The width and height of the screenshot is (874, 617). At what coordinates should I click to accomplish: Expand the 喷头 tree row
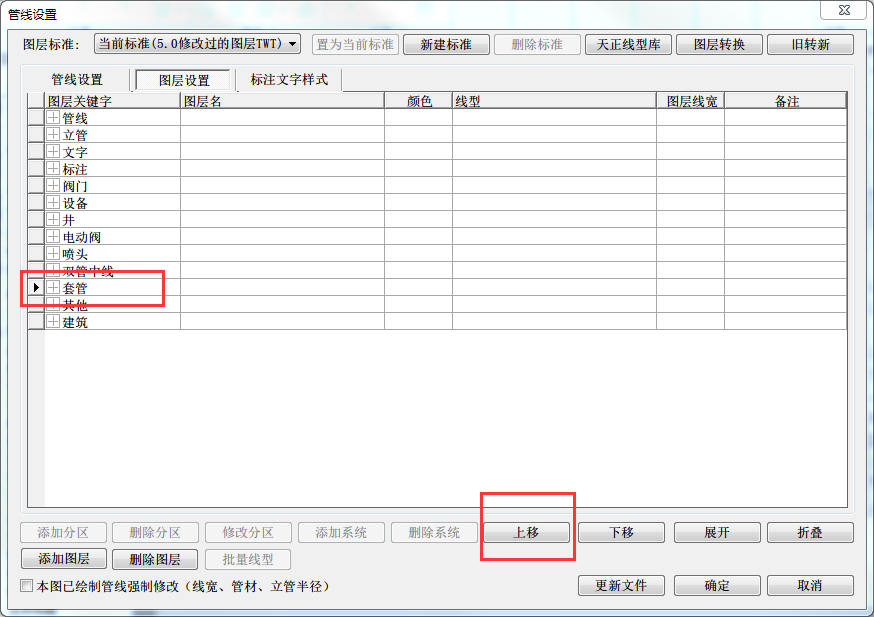[53, 254]
